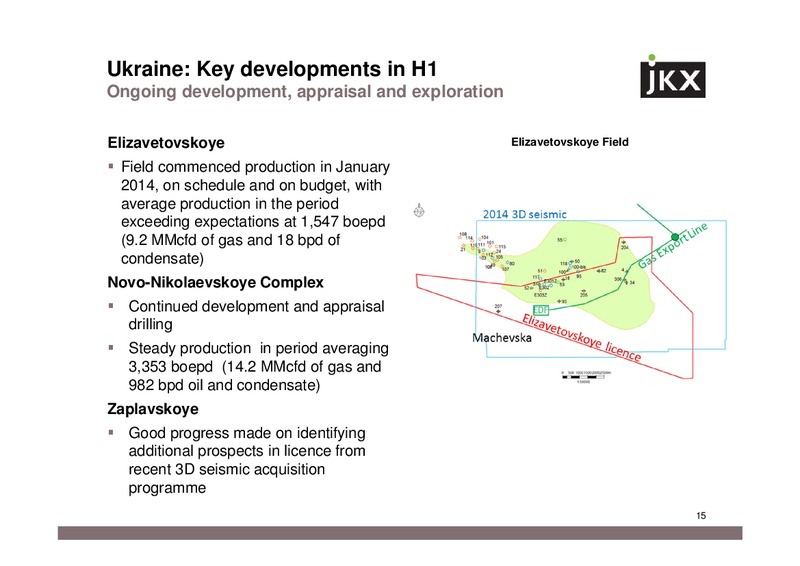Click the green EDF box on map
This screenshot has width=800, height=566.
(x=540, y=310)
